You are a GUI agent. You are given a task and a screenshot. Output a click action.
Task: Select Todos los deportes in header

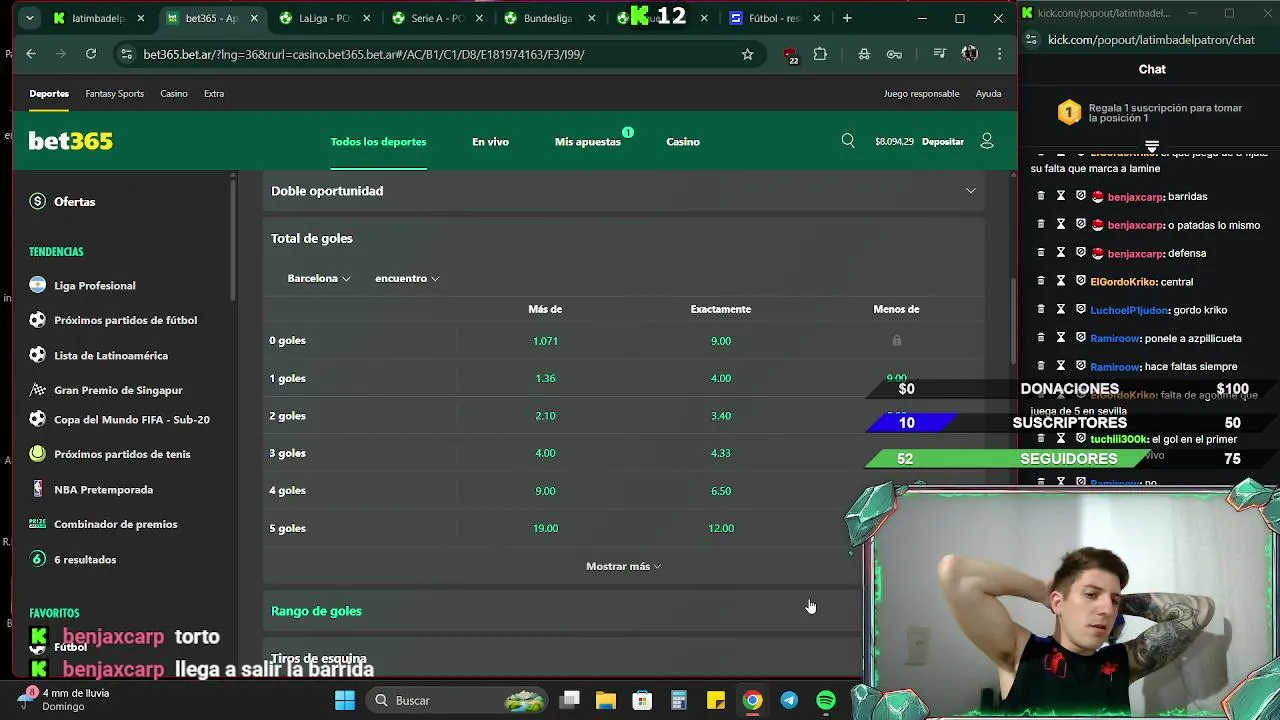pos(378,142)
